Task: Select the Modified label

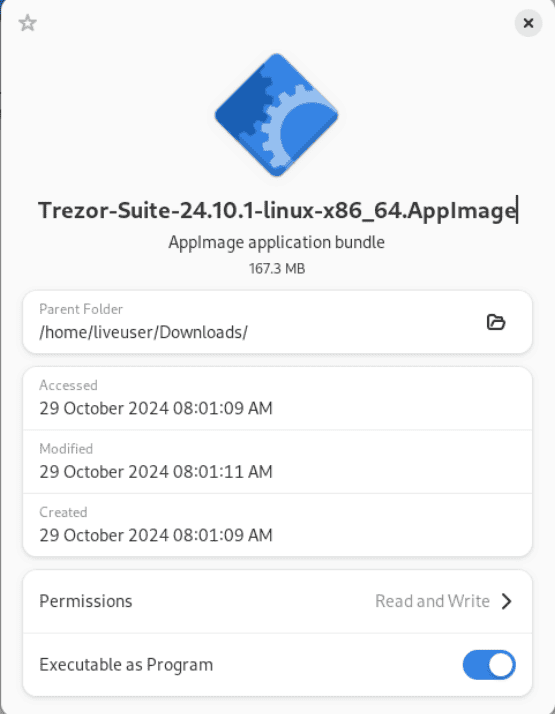Action: 66,449
